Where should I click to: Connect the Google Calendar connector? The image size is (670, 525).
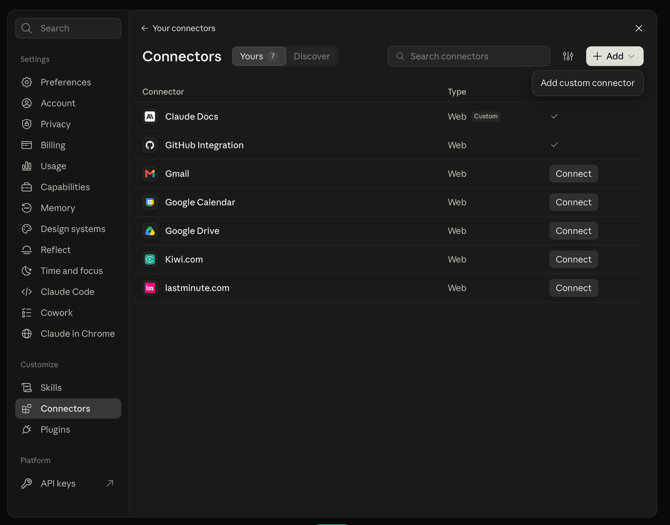(x=573, y=202)
